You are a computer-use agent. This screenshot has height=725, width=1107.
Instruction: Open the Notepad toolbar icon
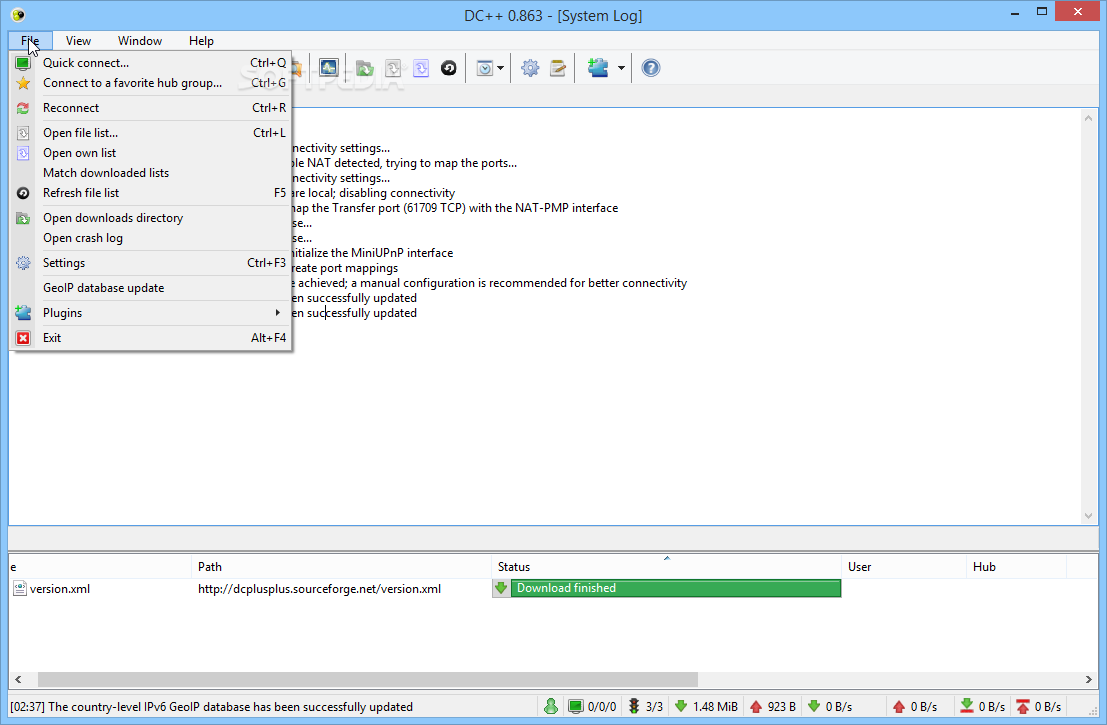coord(558,68)
